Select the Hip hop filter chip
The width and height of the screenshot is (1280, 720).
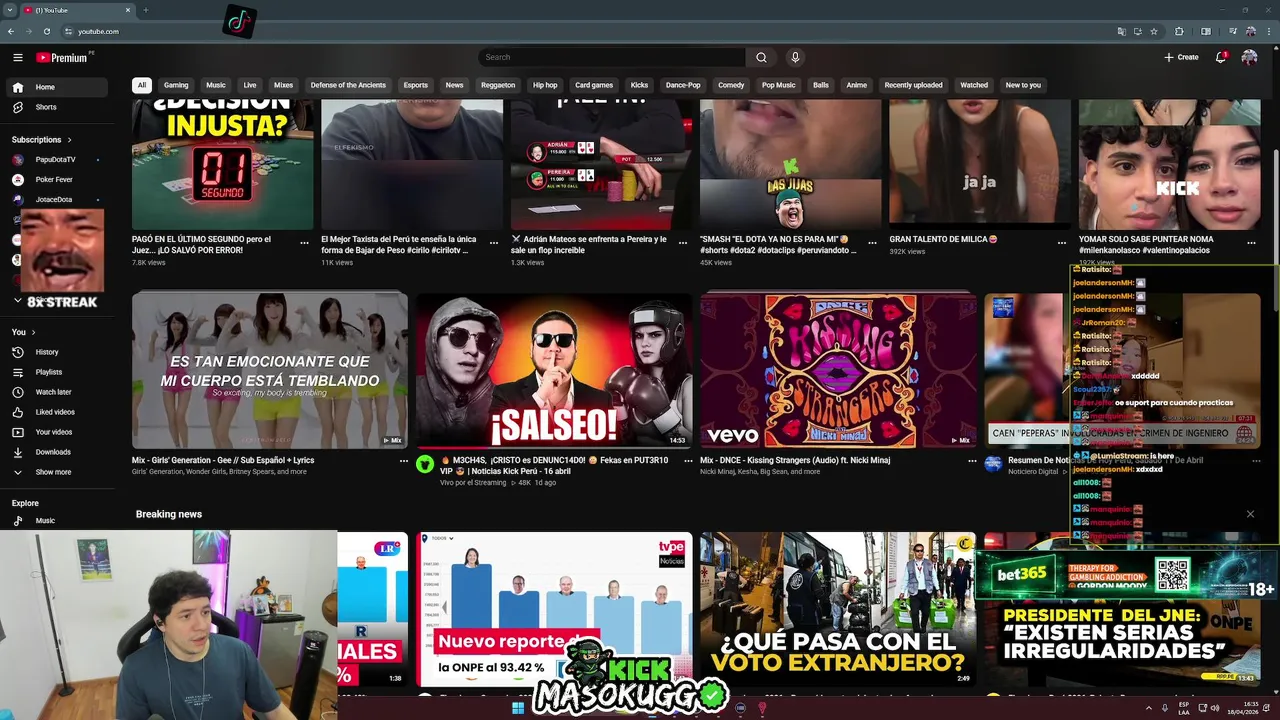point(545,85)
